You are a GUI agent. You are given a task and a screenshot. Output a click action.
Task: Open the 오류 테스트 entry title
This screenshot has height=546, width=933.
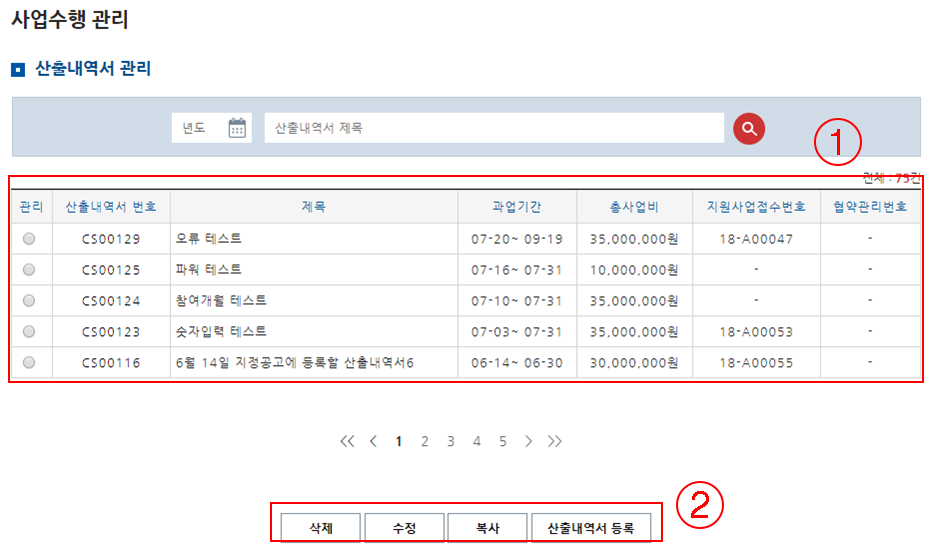208,239
